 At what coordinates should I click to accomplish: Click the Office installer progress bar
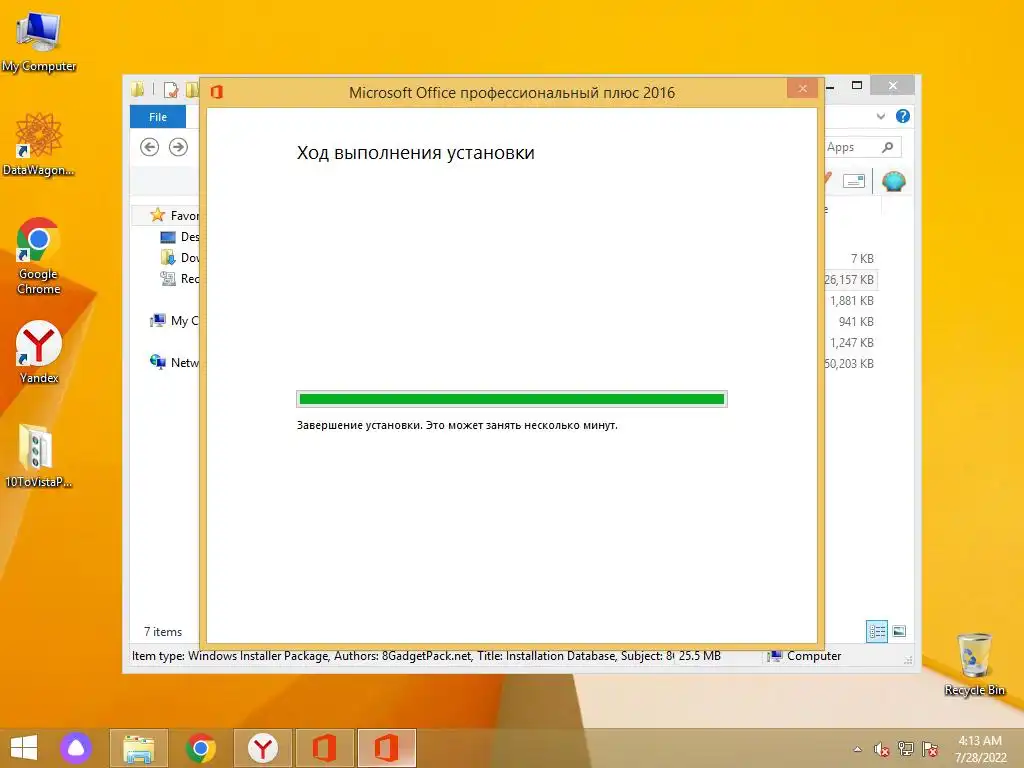coord(511,399)
